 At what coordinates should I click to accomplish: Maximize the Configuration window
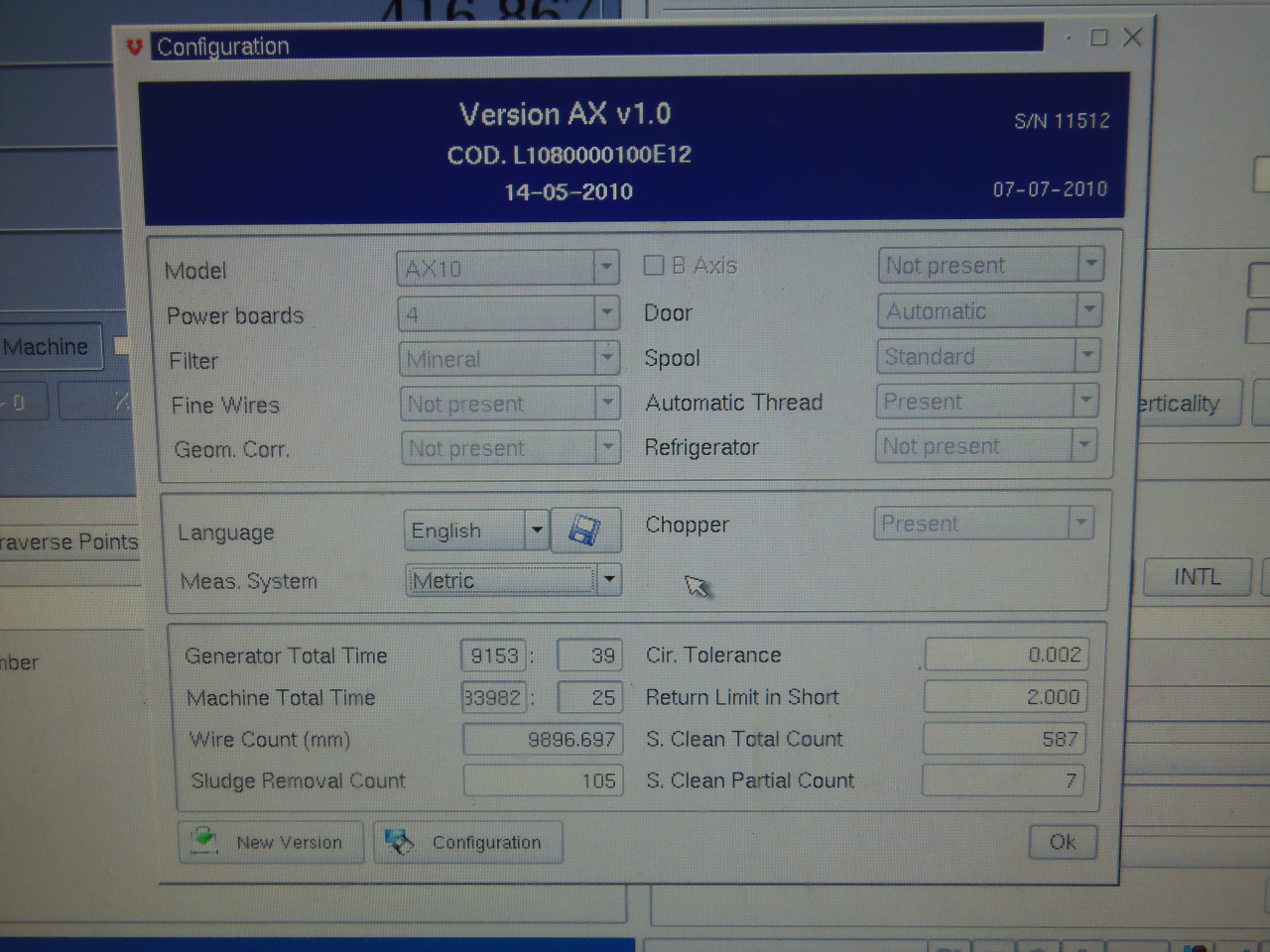tap(1098, 38)
